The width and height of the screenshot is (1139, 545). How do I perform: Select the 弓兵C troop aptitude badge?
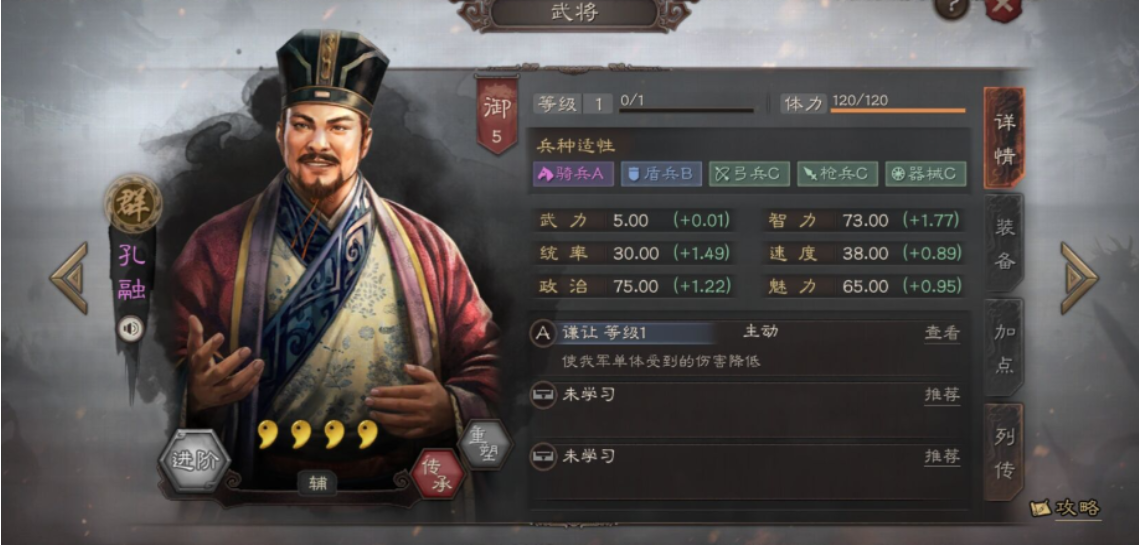click(x=749, y=174)
